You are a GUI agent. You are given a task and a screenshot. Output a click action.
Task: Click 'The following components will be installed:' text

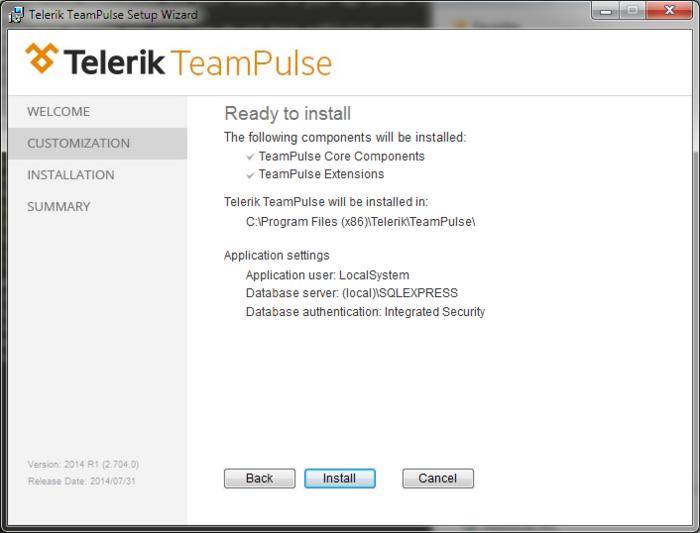(345, 137)
